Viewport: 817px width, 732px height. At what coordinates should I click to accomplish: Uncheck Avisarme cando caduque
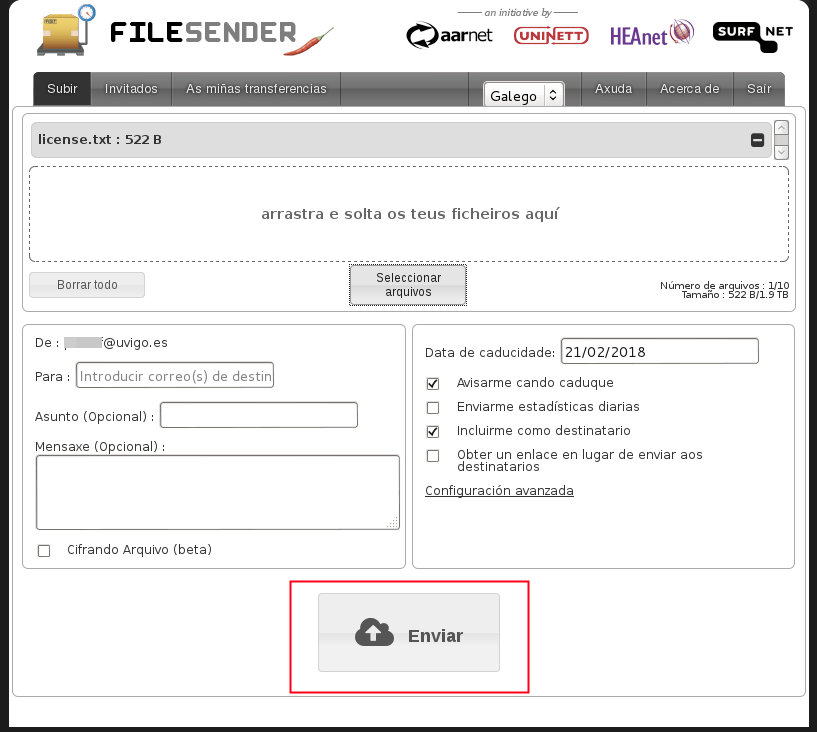[433, 383]
